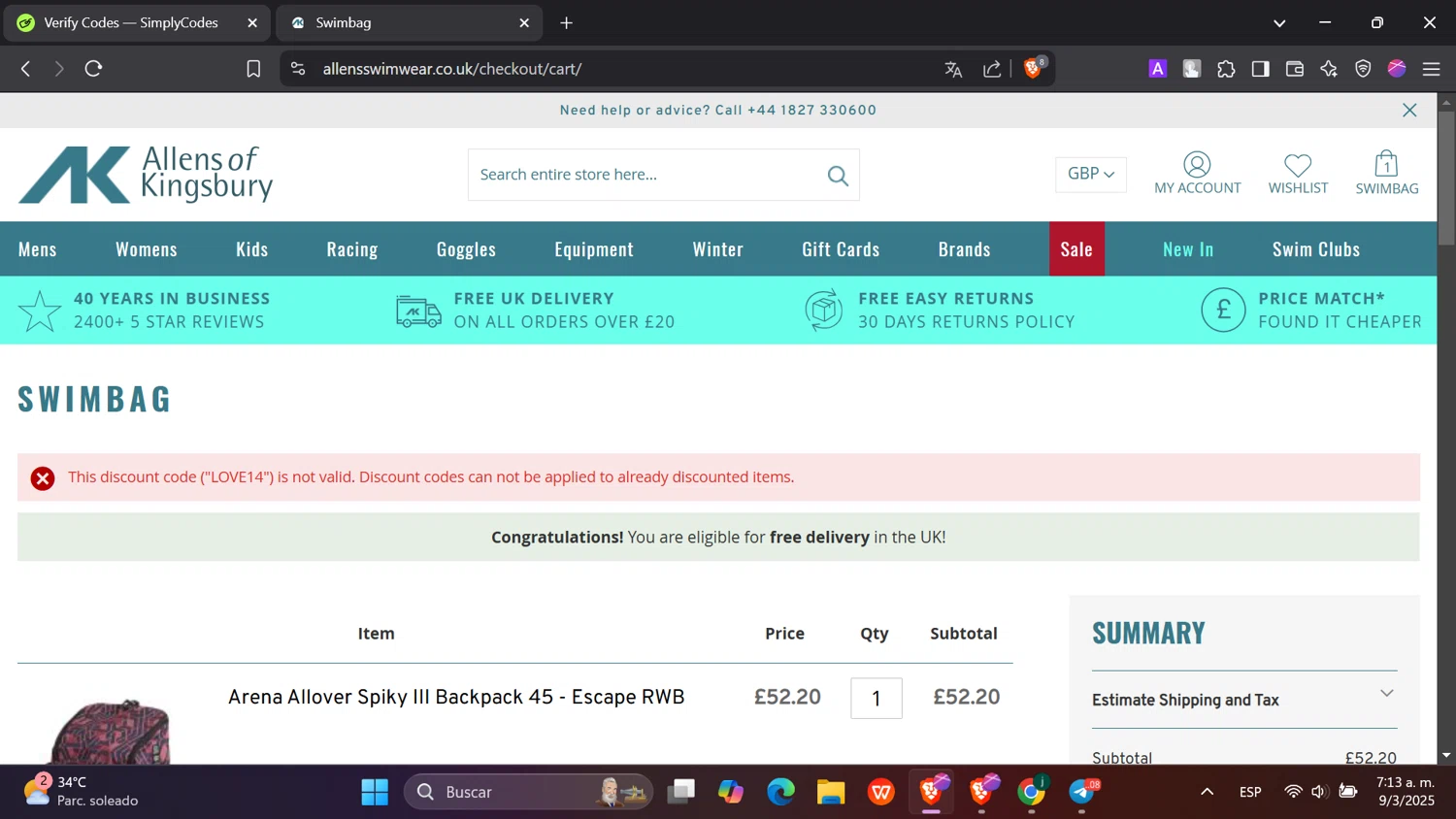Open the Gift Cards menu

[x=841, y=249]
